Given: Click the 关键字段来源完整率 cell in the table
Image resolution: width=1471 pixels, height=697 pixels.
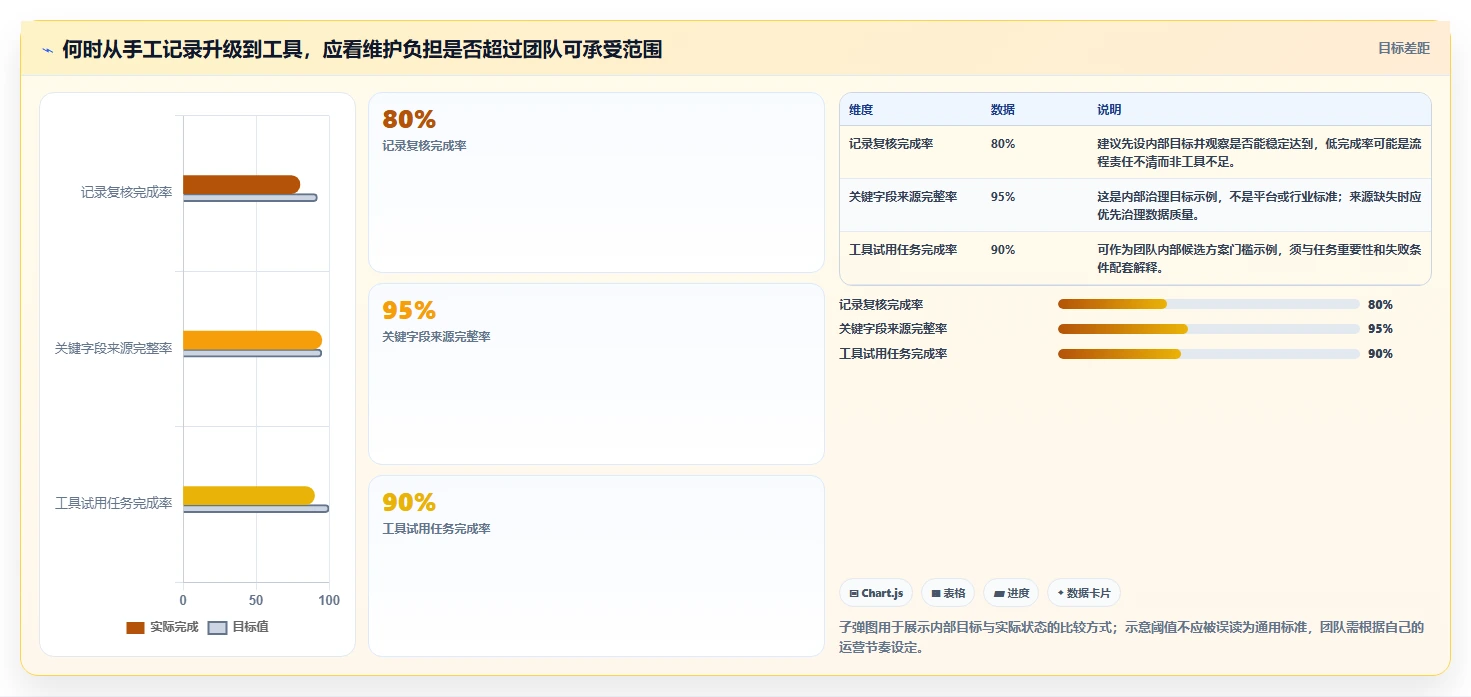Looking at the screenshot, I should pos(903,197).
